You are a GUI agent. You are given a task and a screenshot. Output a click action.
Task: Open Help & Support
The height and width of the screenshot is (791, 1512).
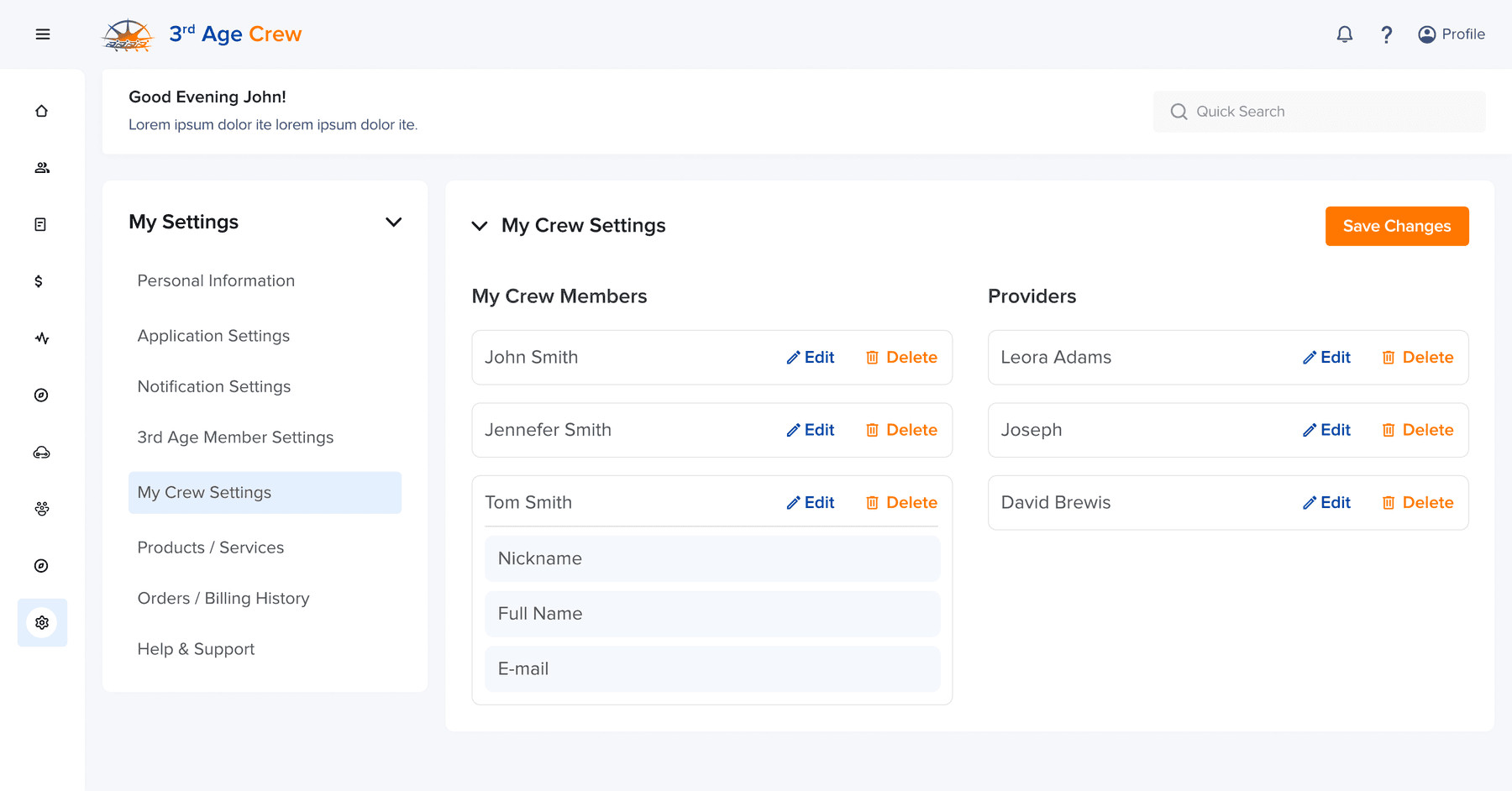196,649
